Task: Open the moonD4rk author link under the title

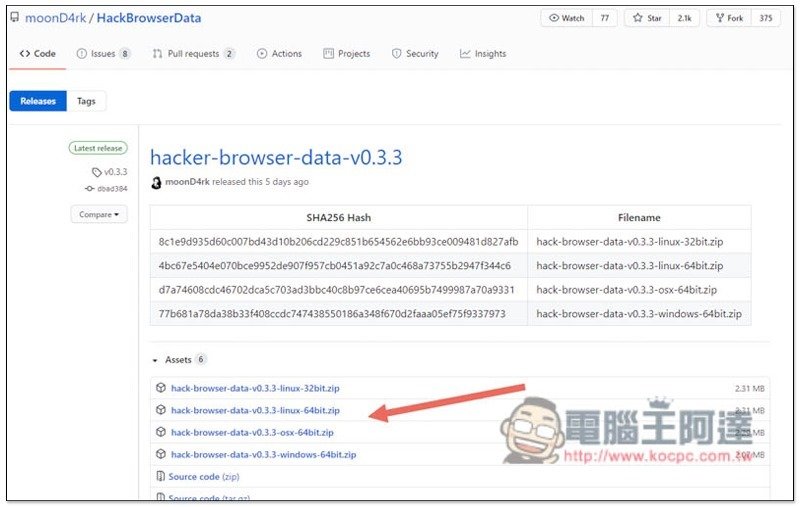Action: 187,182
